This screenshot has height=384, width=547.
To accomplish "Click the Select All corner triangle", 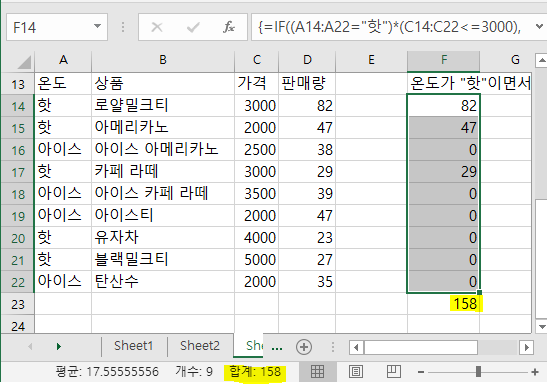I will 24,63.
